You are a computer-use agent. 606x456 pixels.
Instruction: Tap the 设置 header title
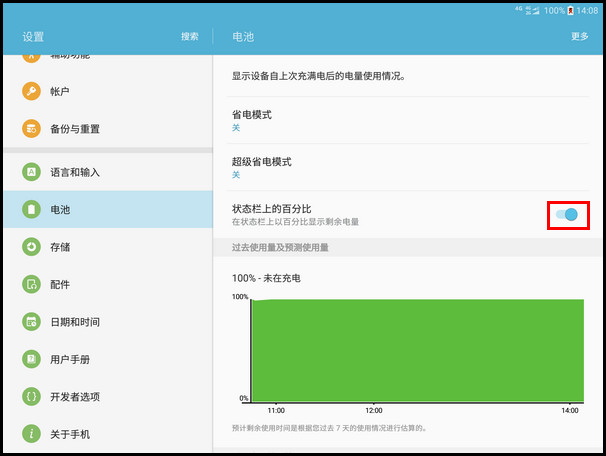pyautogui.click(x=33, y=37)
